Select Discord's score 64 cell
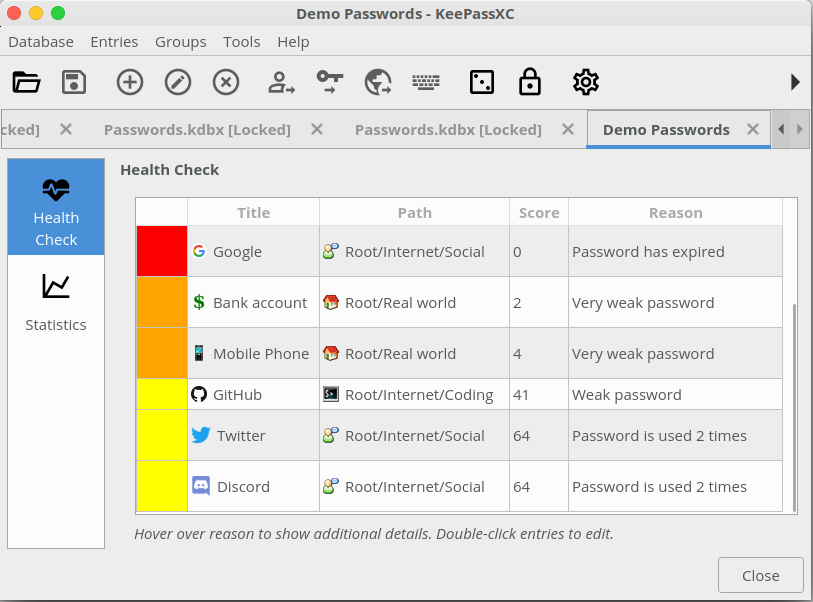This screenshot has width=813, height=602. coord(539,486)
